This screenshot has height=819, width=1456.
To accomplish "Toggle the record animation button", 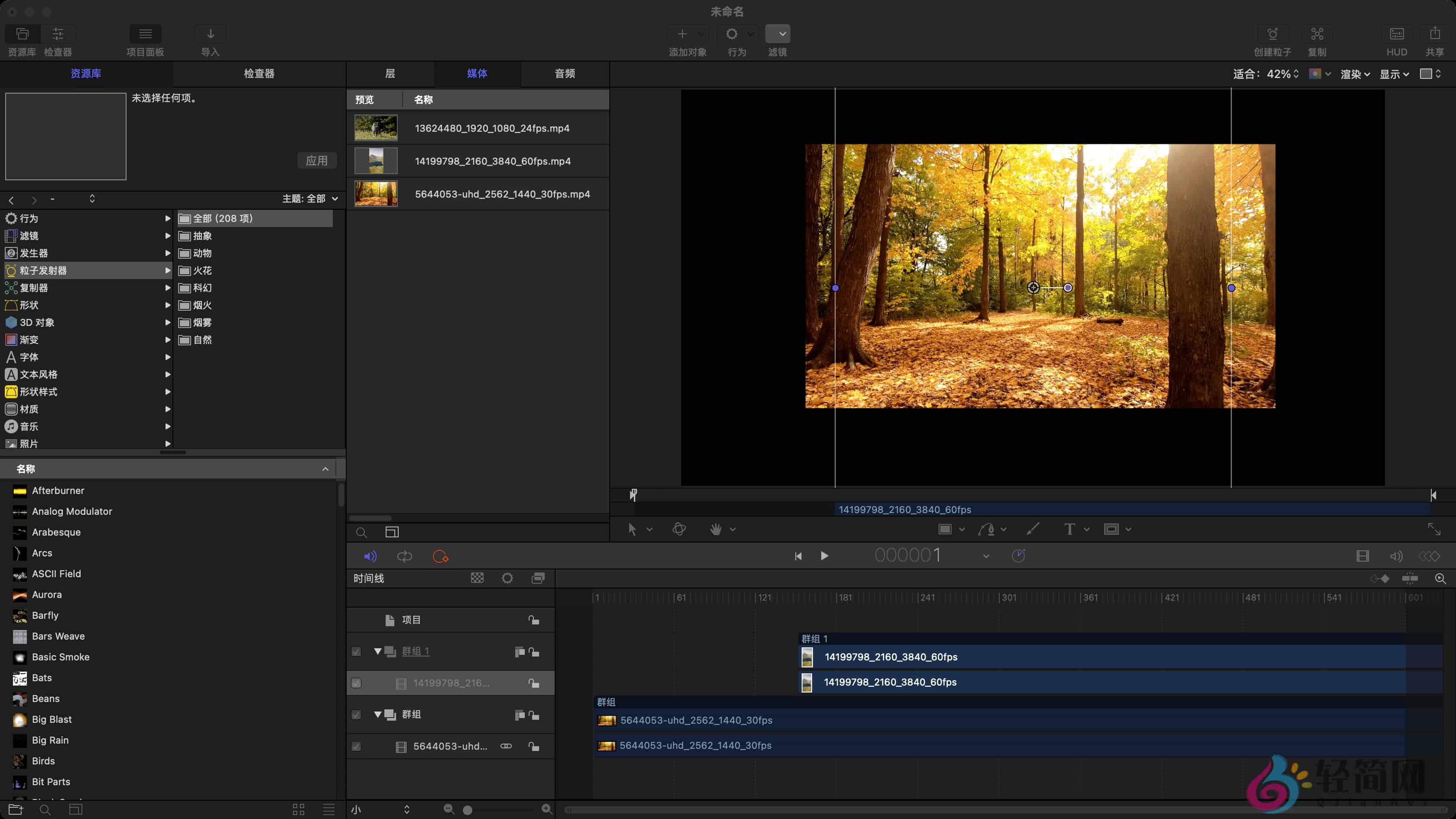I will (440, 556).
